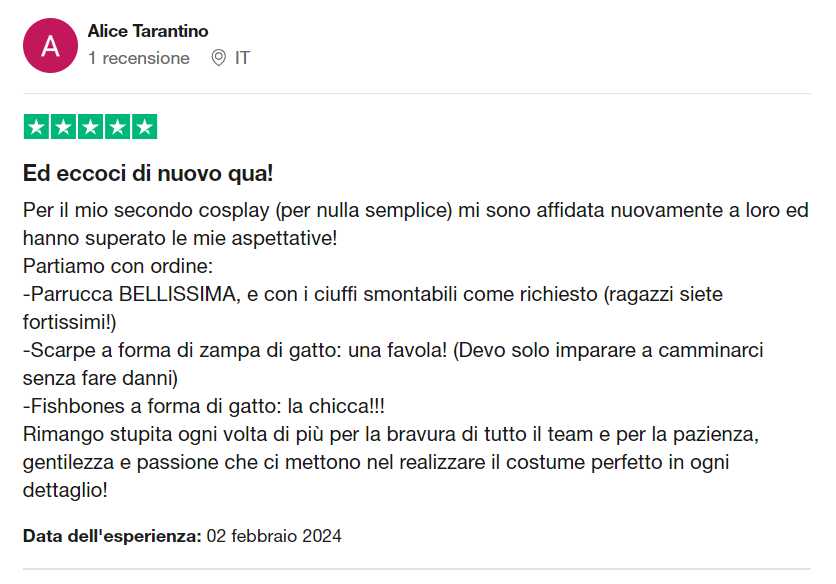The image size is (836, 584).
Task: Click the 'Scarpe a forma di zampa di gatto' line
Action: (x=393, y=364)
